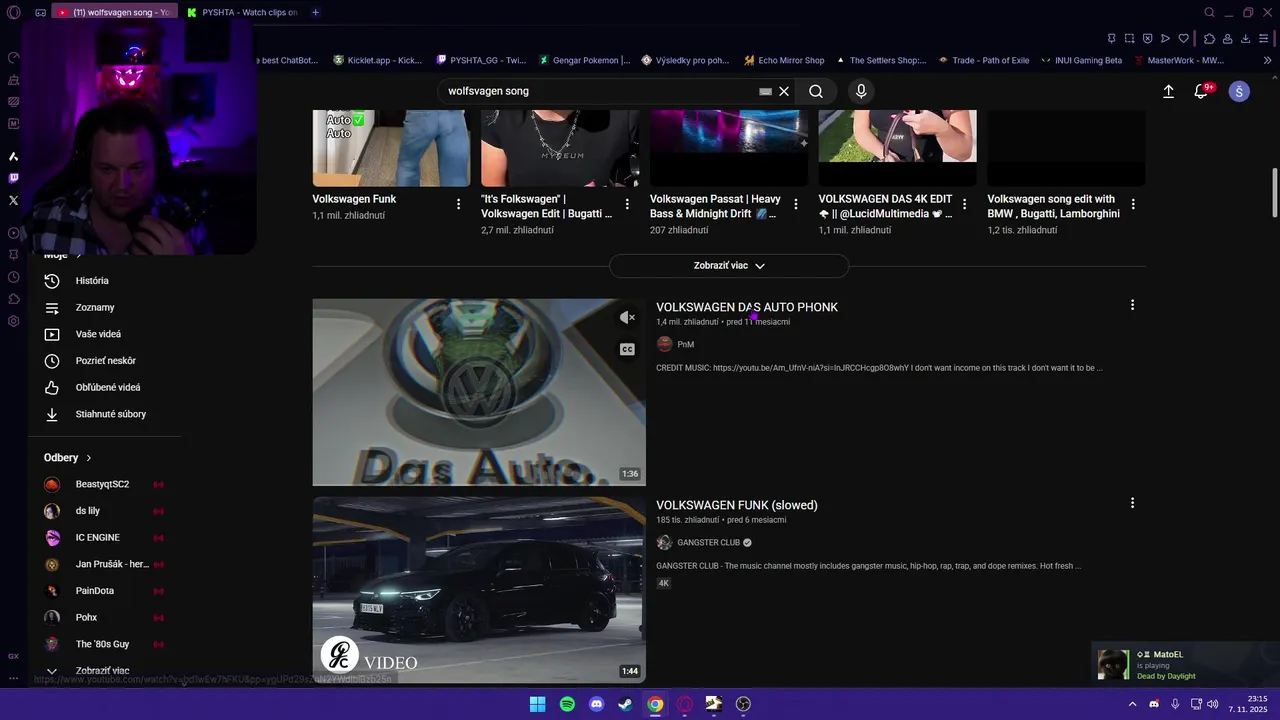Image resolution: width=1280 pixels, height=720 pixels.
Task: Expand the Odbery section chevron
Action: (89, 458)
